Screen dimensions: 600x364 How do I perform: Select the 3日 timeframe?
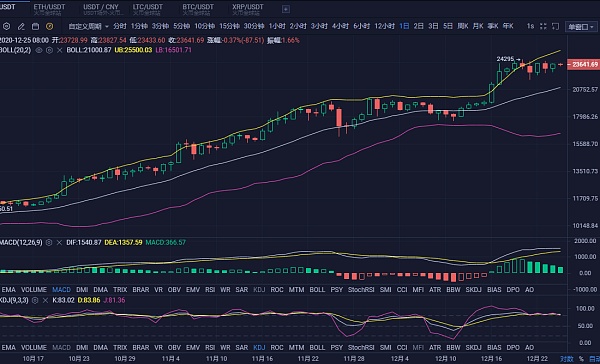(433, 26)
